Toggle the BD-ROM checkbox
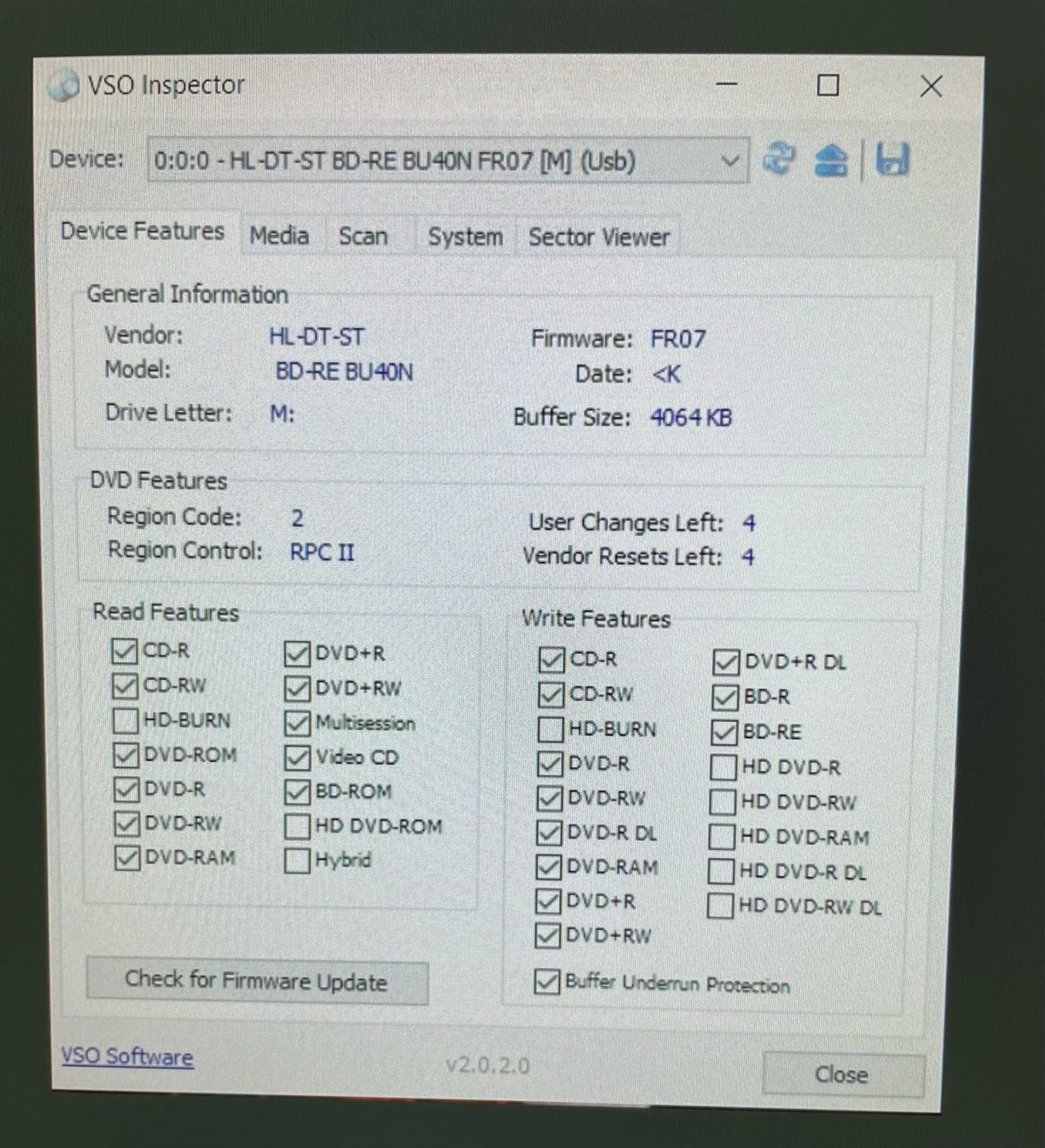1045x1148 pixels. click(x=297, y=793)
